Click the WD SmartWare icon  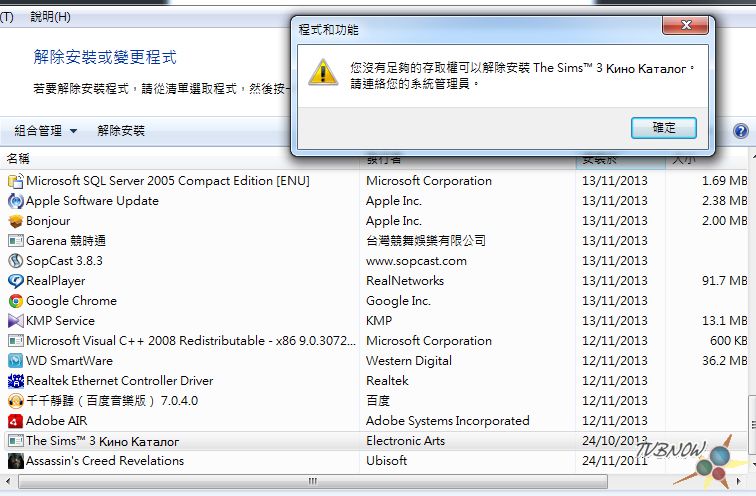coord(15,361)
